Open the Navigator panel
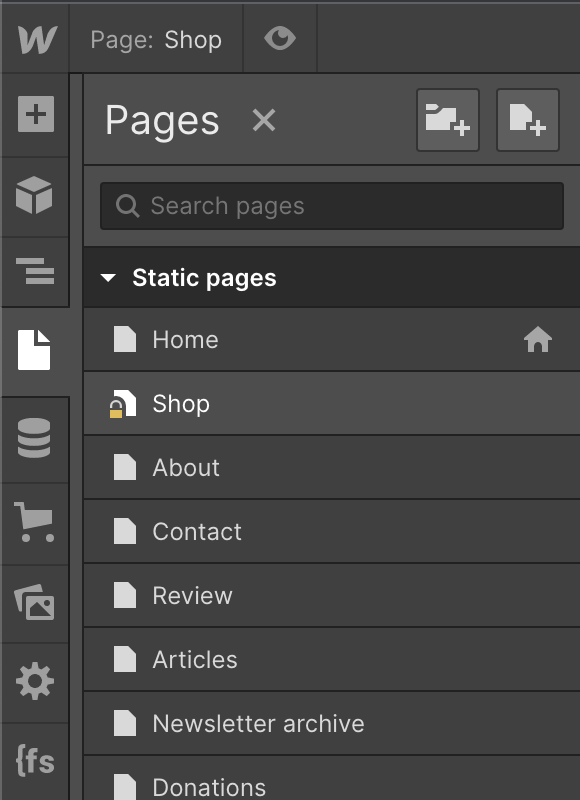This screenshot has height=800, width=580. [x=35, y=270]
